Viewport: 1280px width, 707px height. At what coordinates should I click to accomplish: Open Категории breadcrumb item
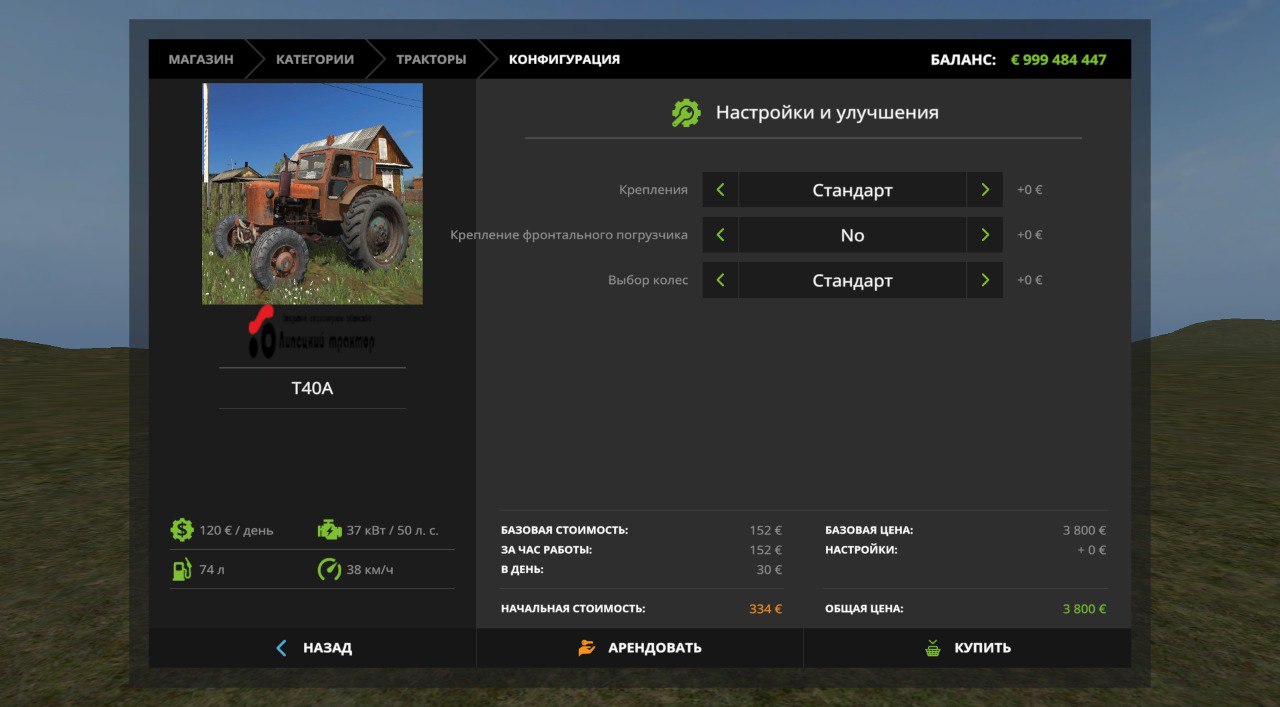[x=315, y=59]
